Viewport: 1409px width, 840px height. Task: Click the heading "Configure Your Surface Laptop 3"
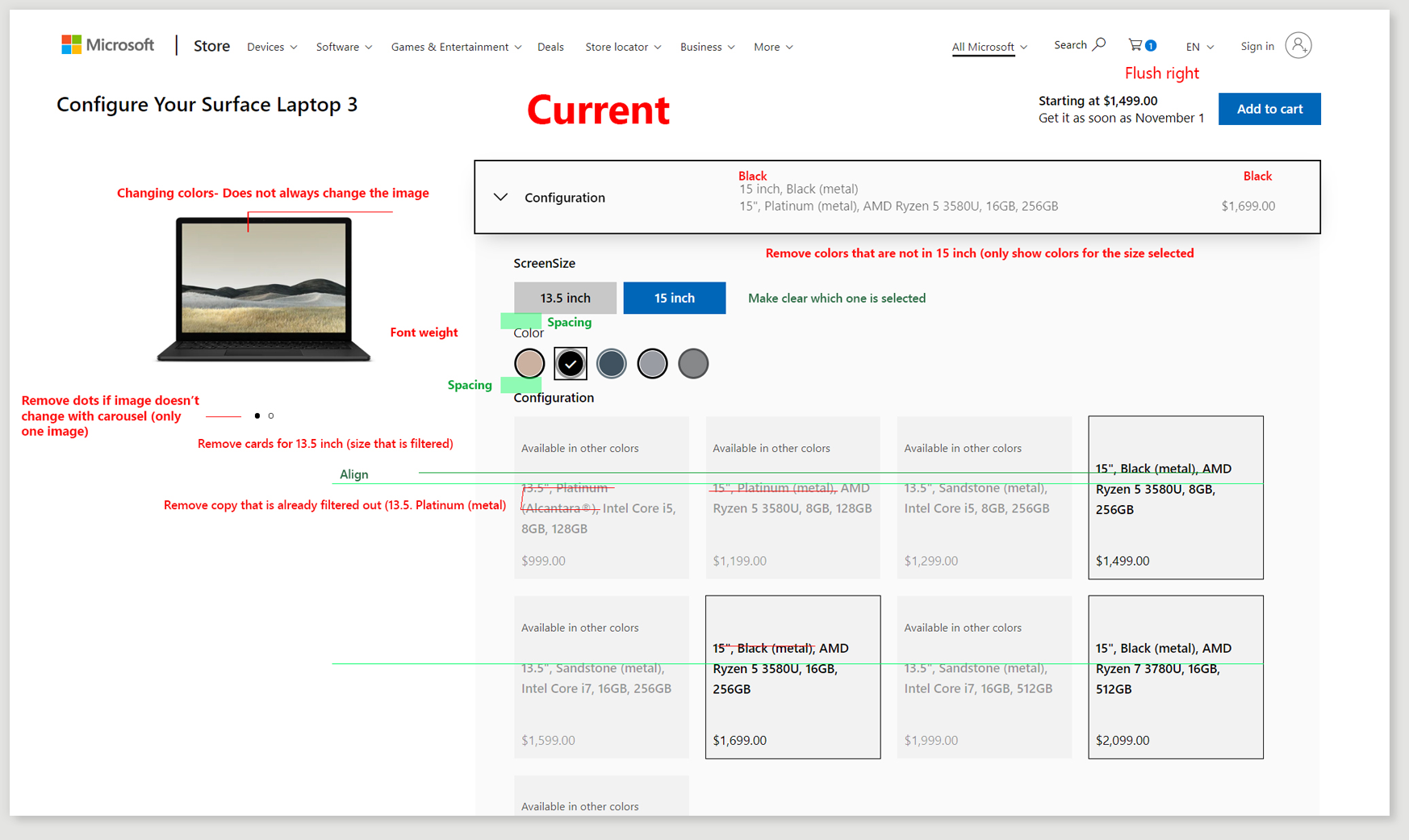(207, 105)
